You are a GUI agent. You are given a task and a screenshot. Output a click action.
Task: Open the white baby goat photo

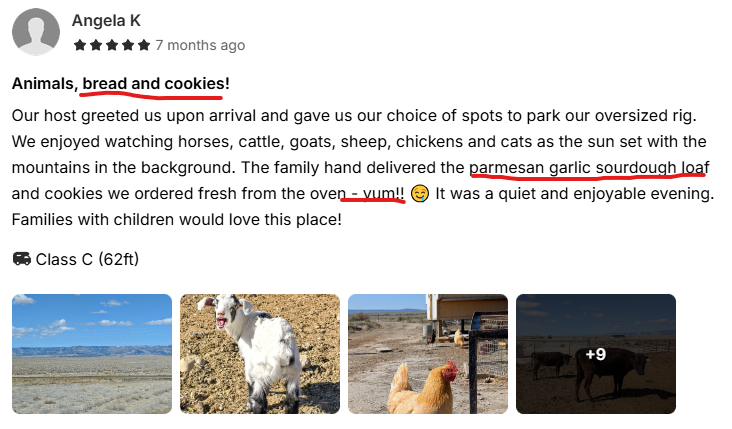[x=260, y=353]
